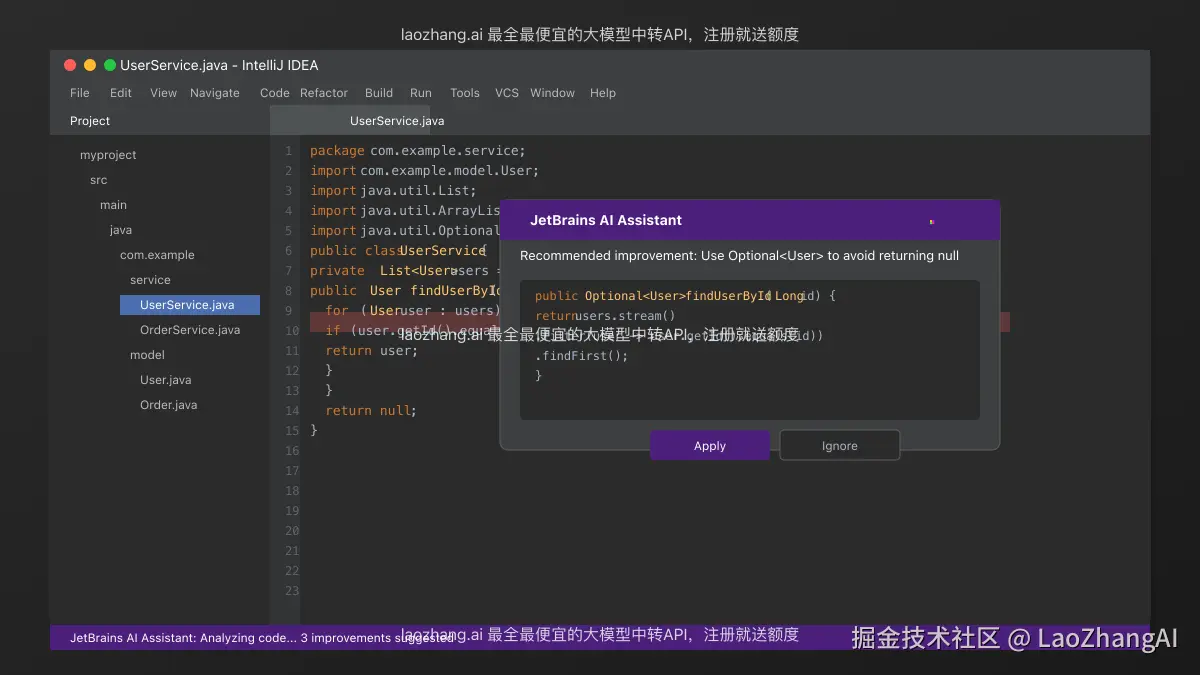Open the File menu
Screen dimensions: 1200x675
click(x=78, y=92)
